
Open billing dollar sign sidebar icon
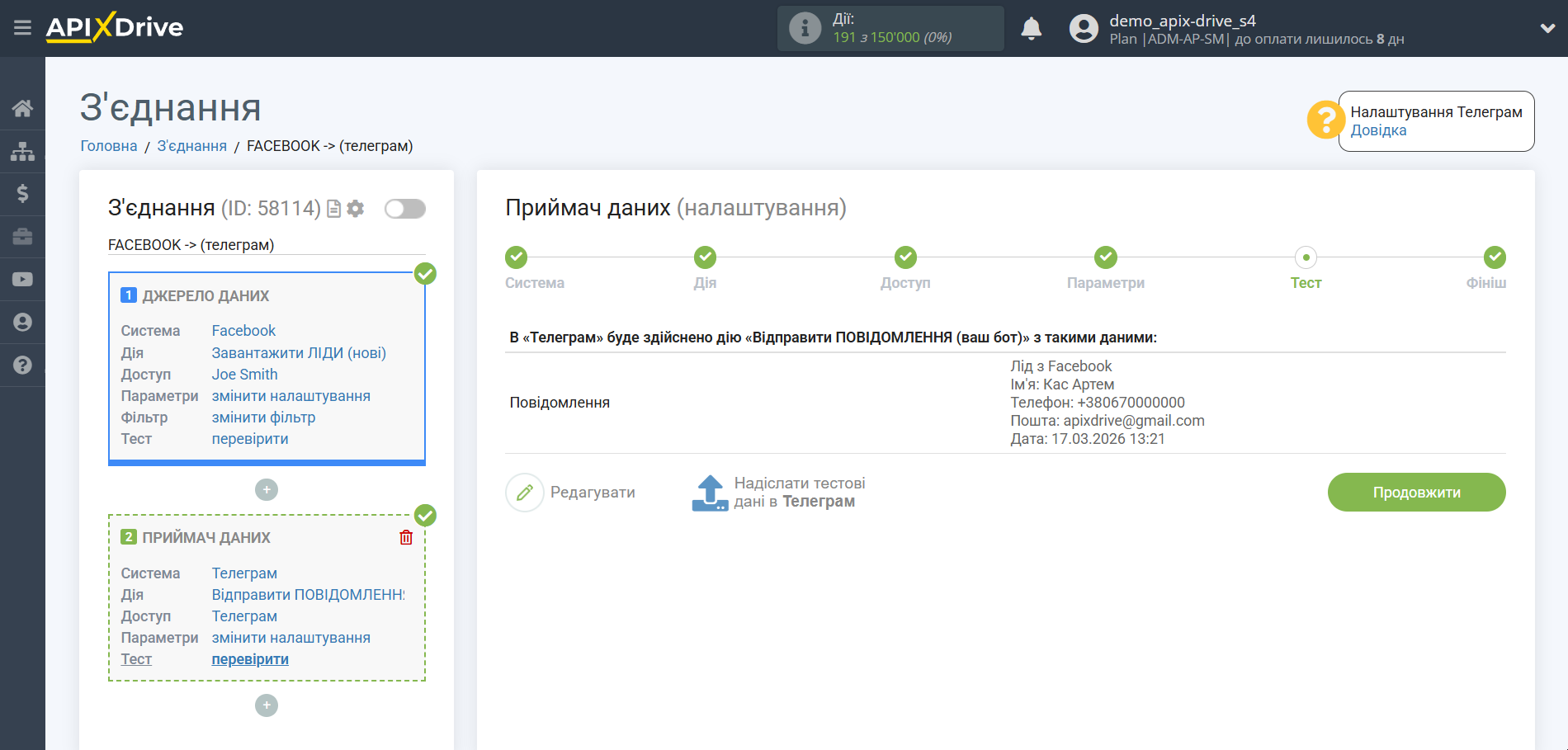(x=22, y=194)
